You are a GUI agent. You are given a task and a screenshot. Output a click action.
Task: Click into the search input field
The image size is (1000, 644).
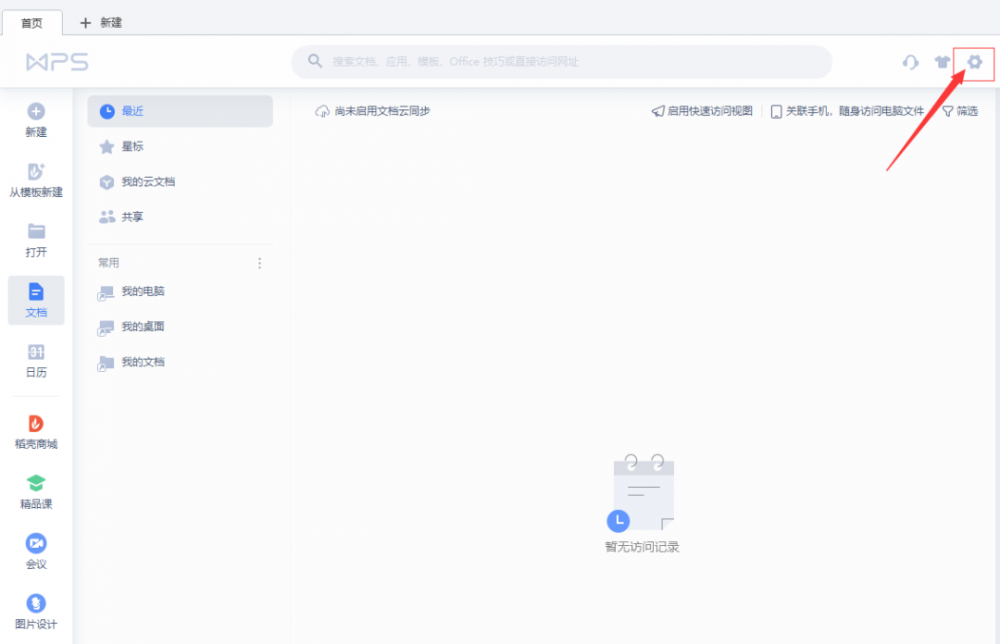click(x=562, y=62)
